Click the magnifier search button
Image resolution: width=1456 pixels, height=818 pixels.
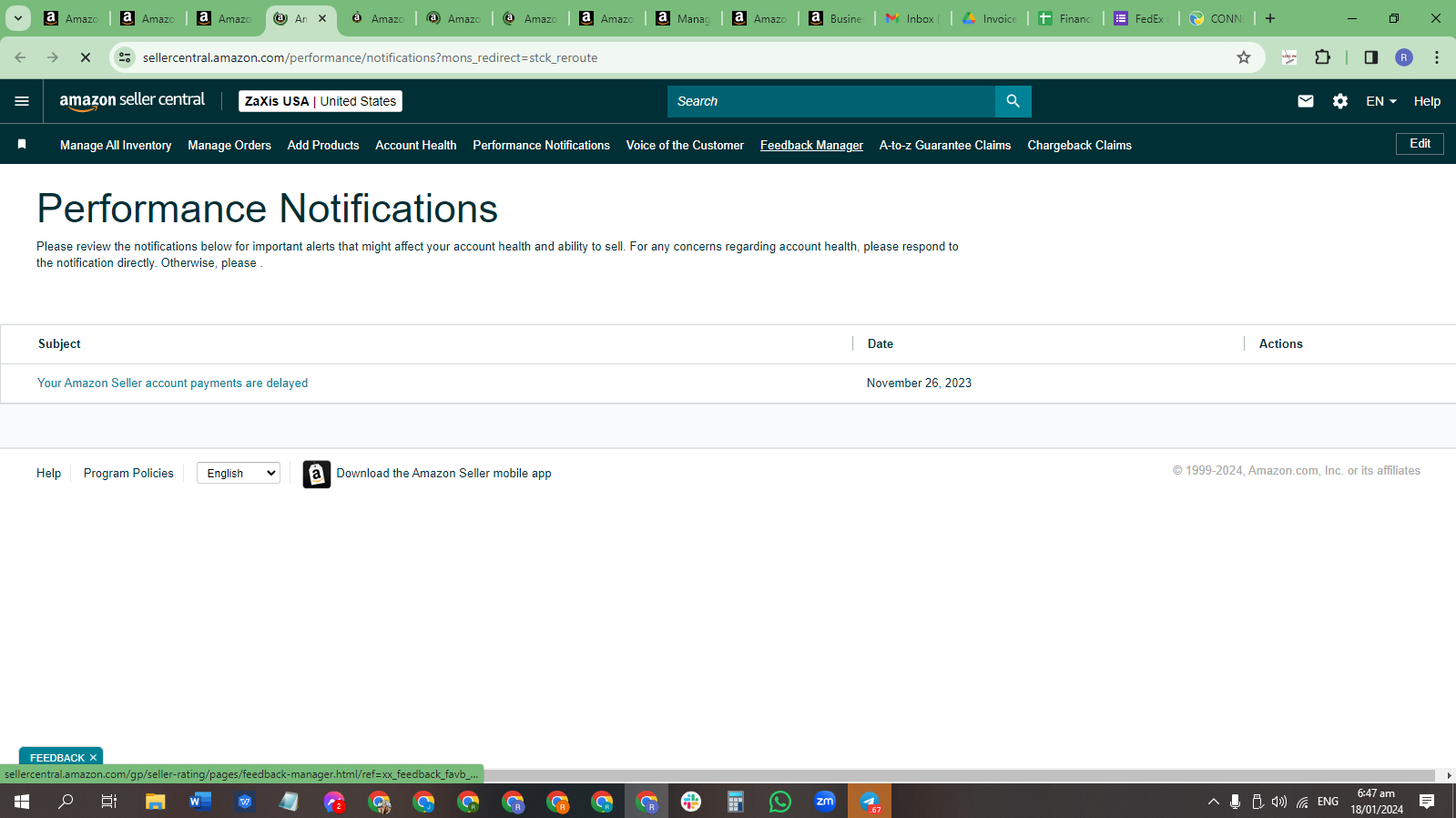coord(1013,101)
